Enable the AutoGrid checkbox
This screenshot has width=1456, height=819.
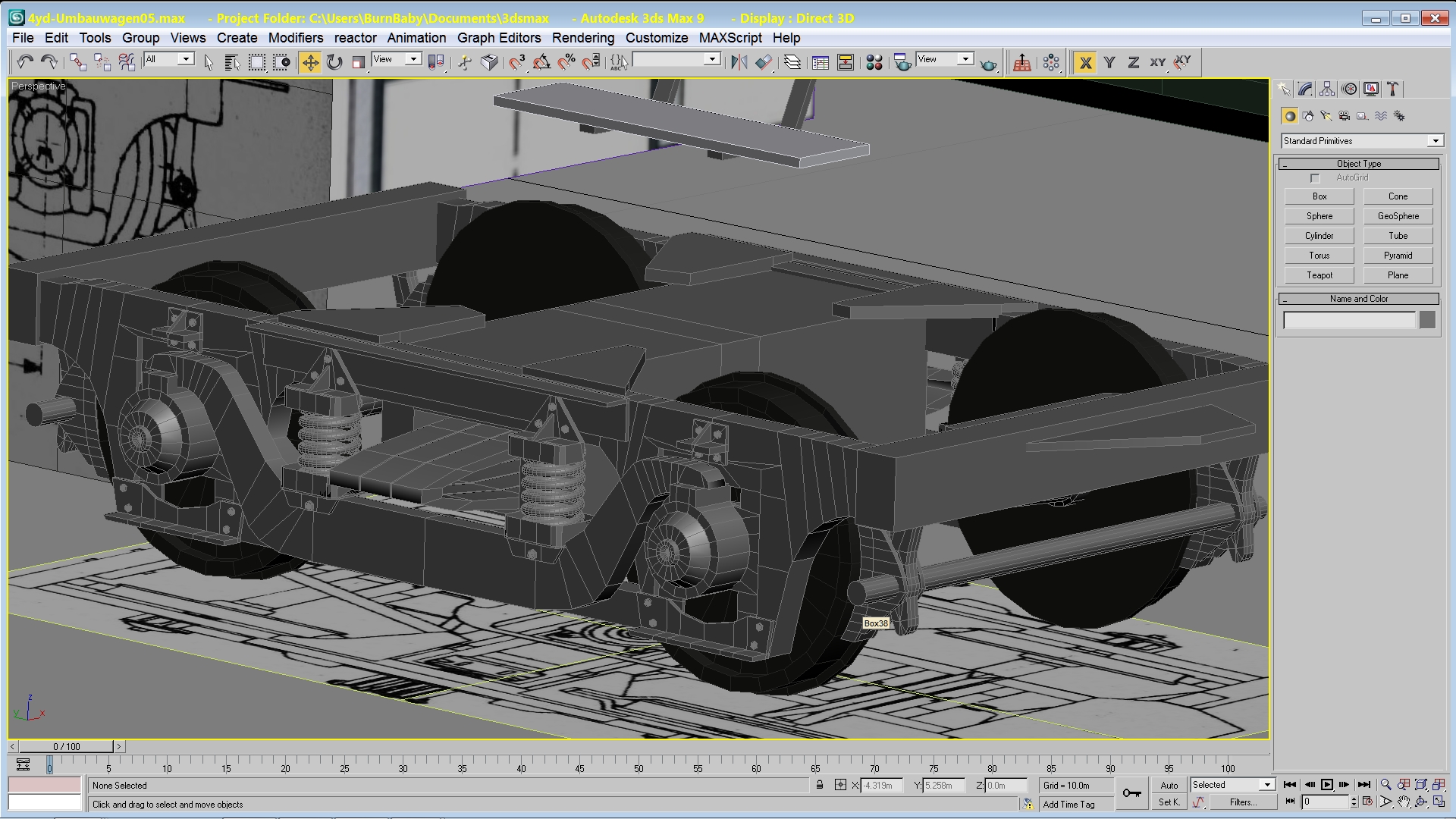1316,178
